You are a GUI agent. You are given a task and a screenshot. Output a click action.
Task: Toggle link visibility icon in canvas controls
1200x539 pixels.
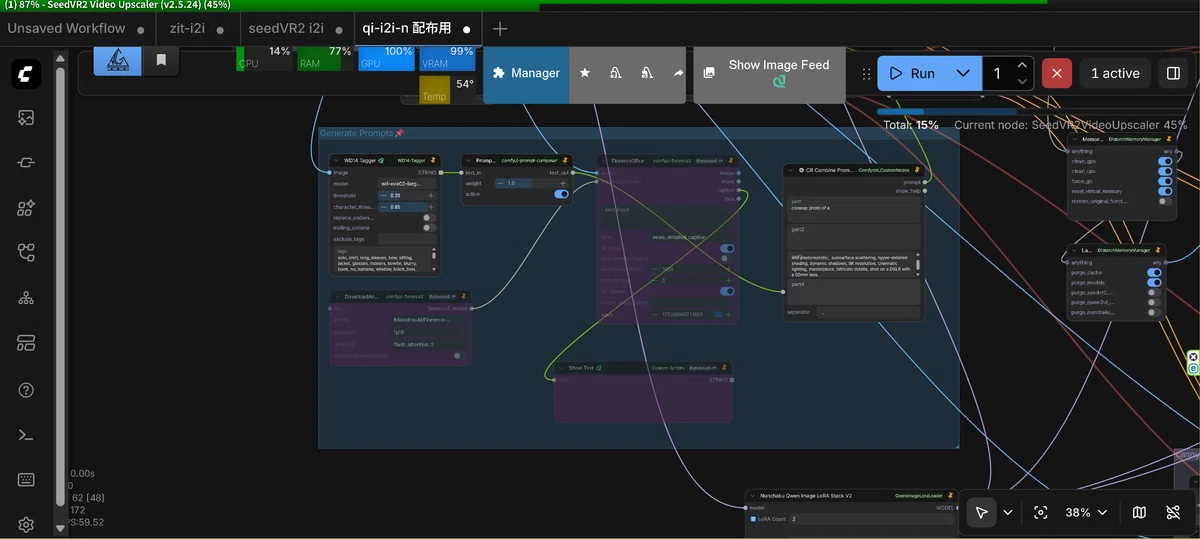(x=1174, y=512)
